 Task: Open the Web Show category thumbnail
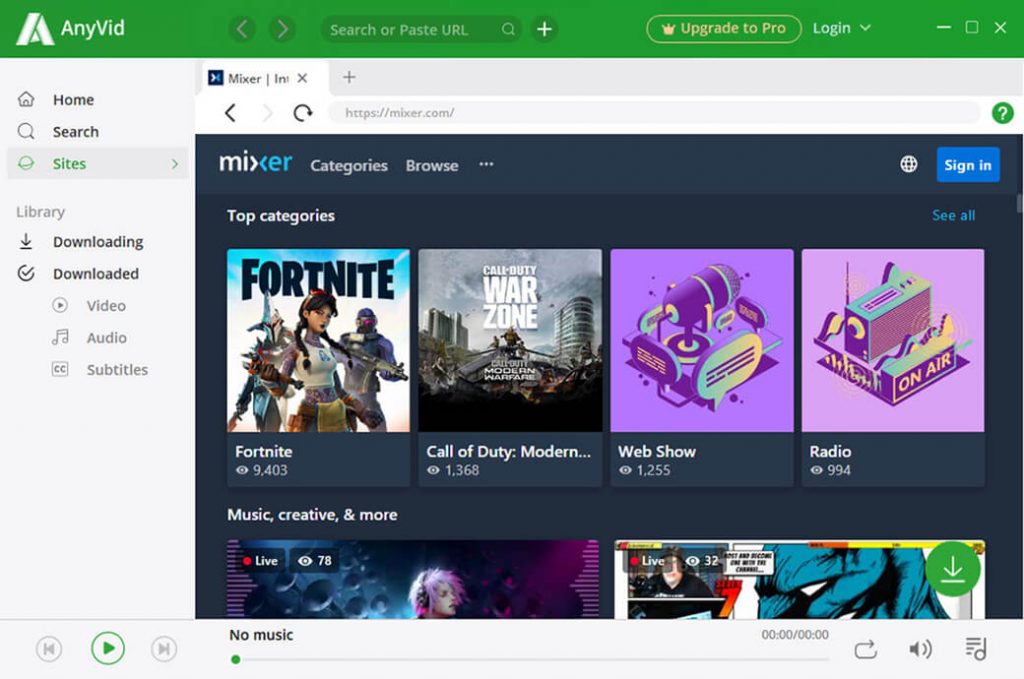coord(702,340)
